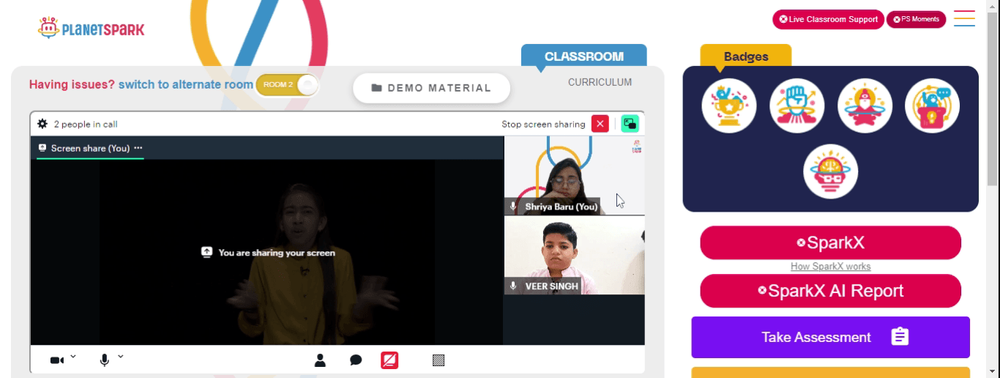Toggle the camera icon in call toolbar
The width and height of the screenshot is (1000, 378).
[57, 361]
